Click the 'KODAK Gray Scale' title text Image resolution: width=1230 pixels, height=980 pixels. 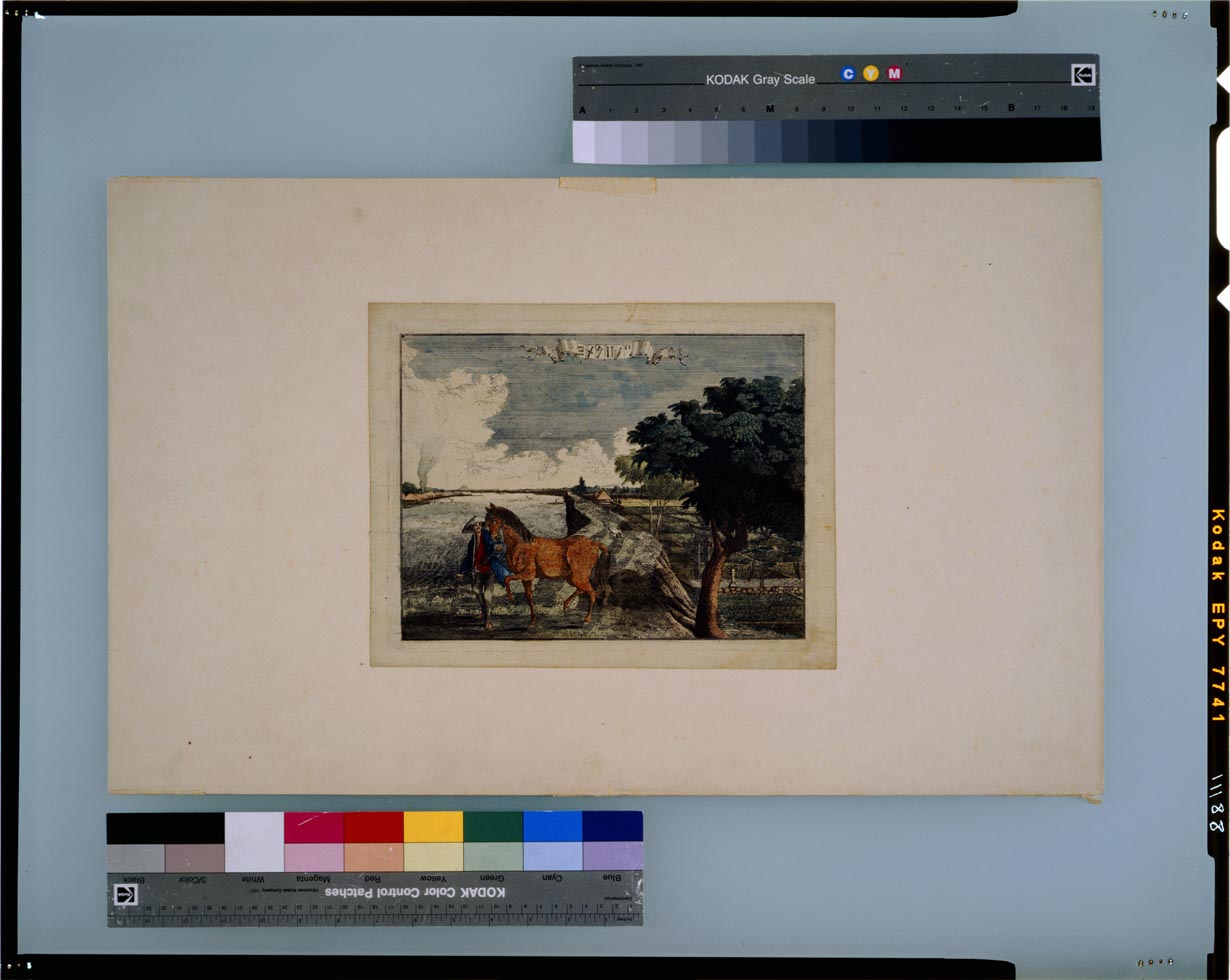[760, 79]
